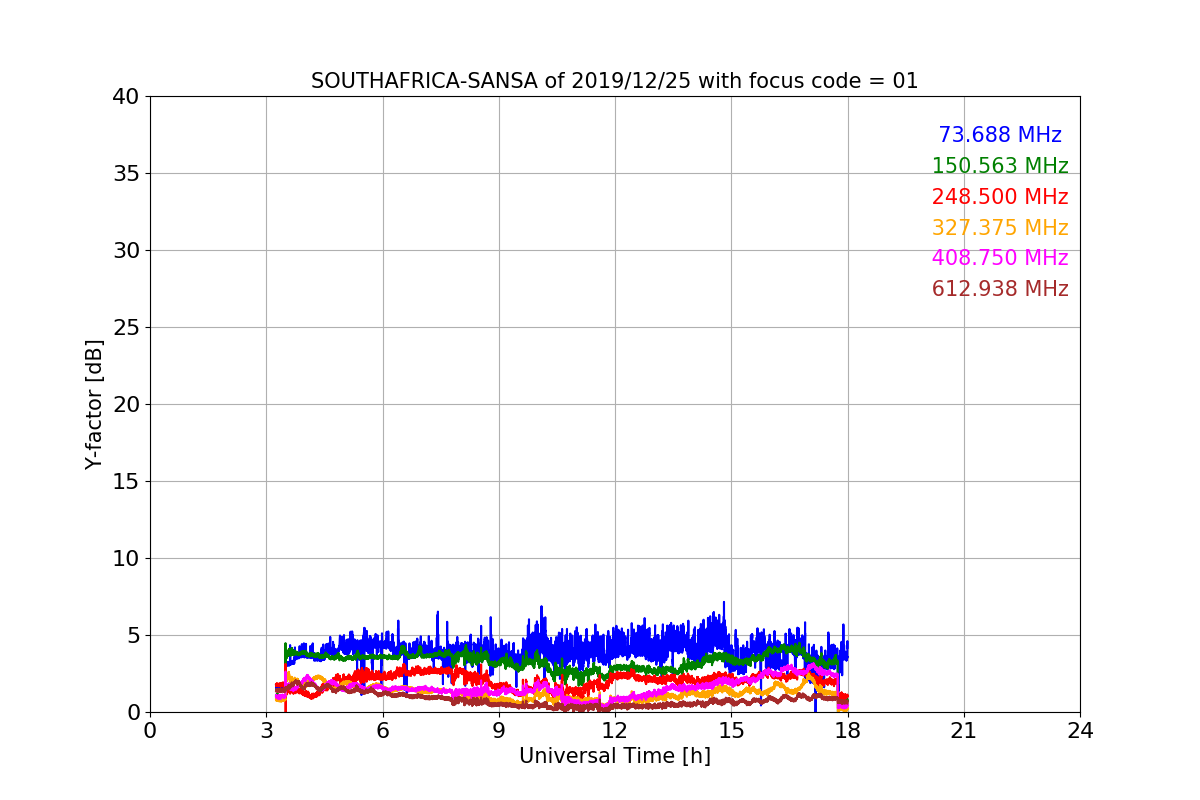The height and width of the screenshot is (800, 1200).
Task: Click the x-axis tick label 9
Action: (x=499, y=730)
